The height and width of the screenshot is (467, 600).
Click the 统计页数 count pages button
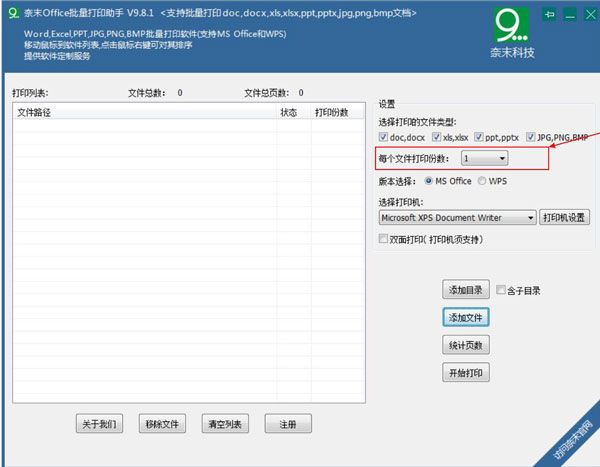[x=466, y=345]
